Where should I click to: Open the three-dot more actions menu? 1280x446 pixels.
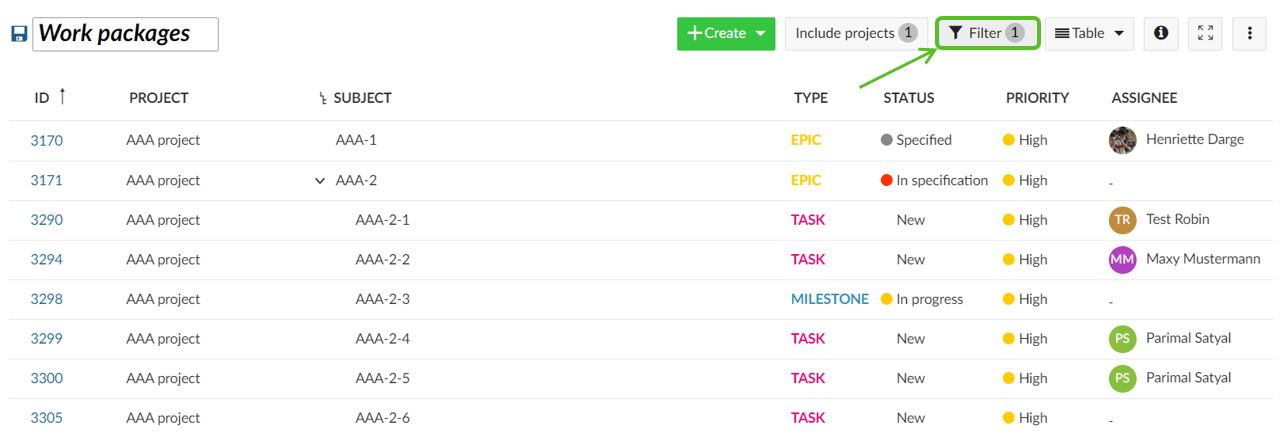(x=1249, y=33)
